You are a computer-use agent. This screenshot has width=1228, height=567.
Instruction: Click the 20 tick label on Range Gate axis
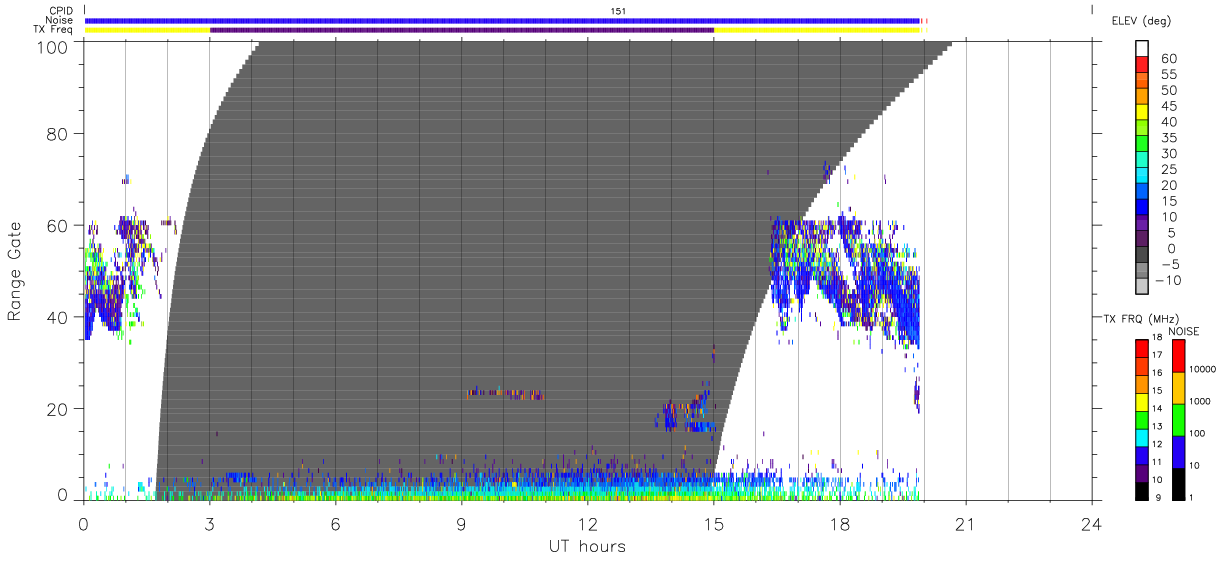(58, 409)
